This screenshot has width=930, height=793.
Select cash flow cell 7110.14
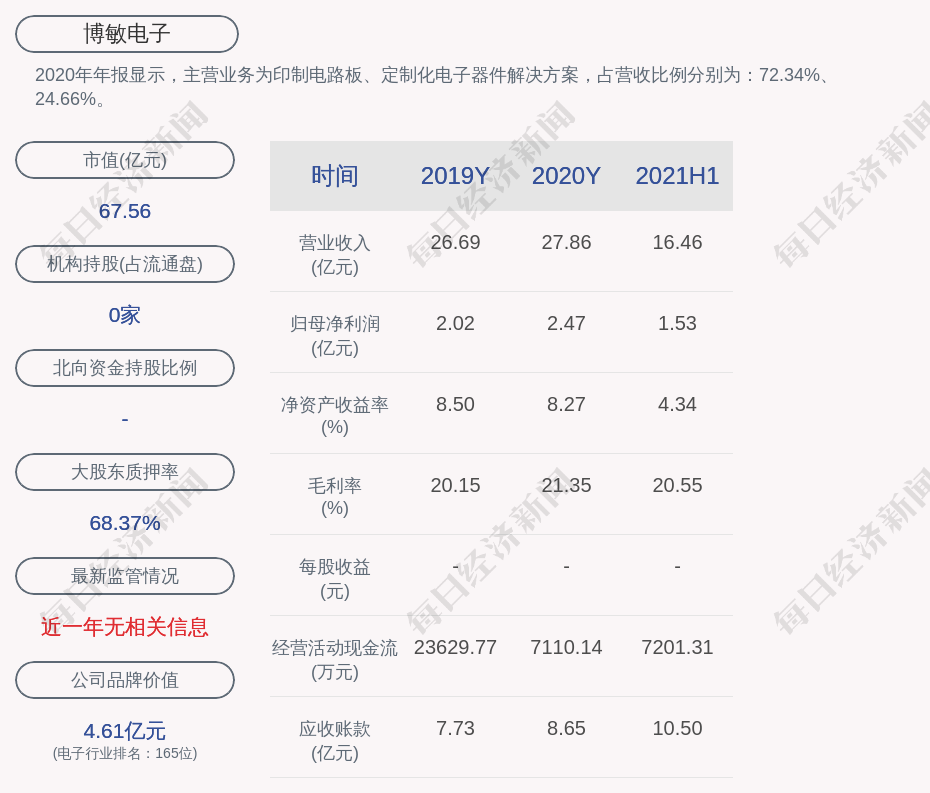point(566,647)
